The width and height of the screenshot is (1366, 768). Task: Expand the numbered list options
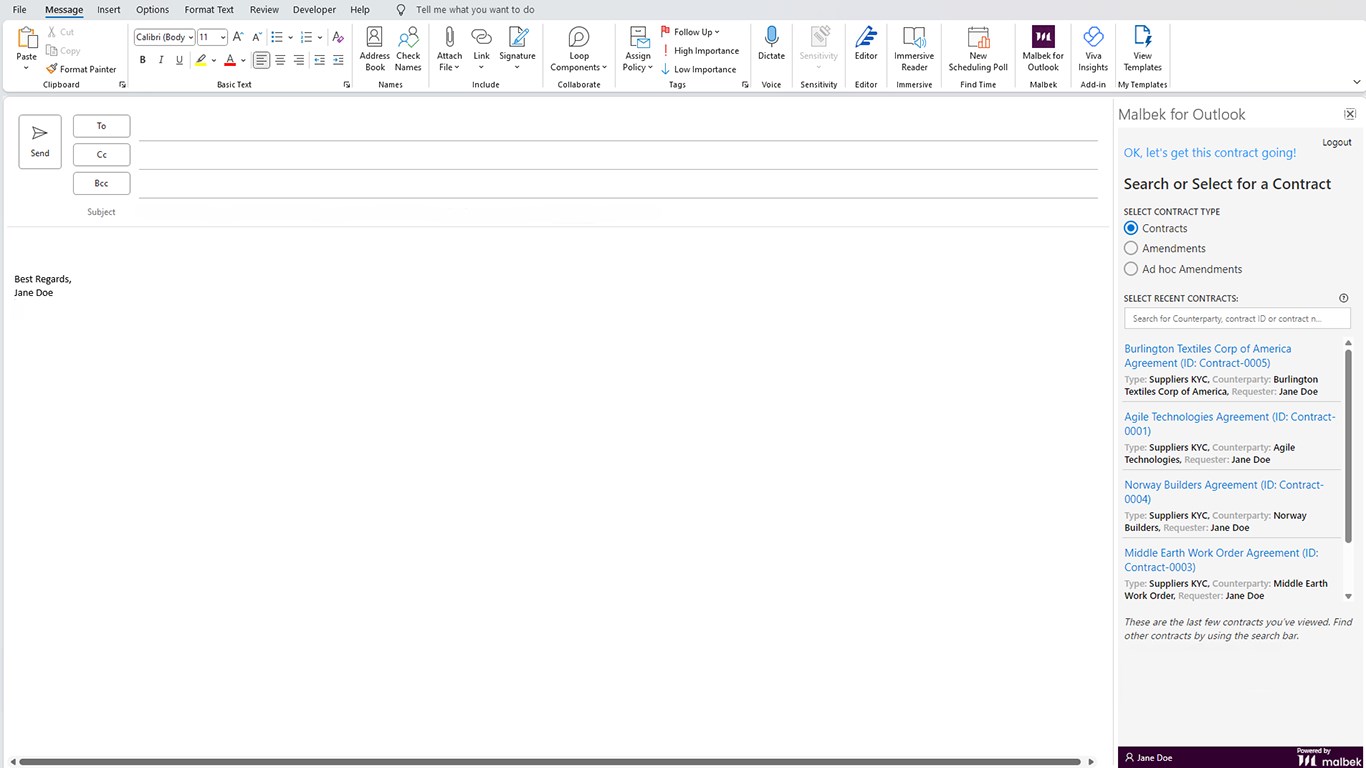coord(320,37)
